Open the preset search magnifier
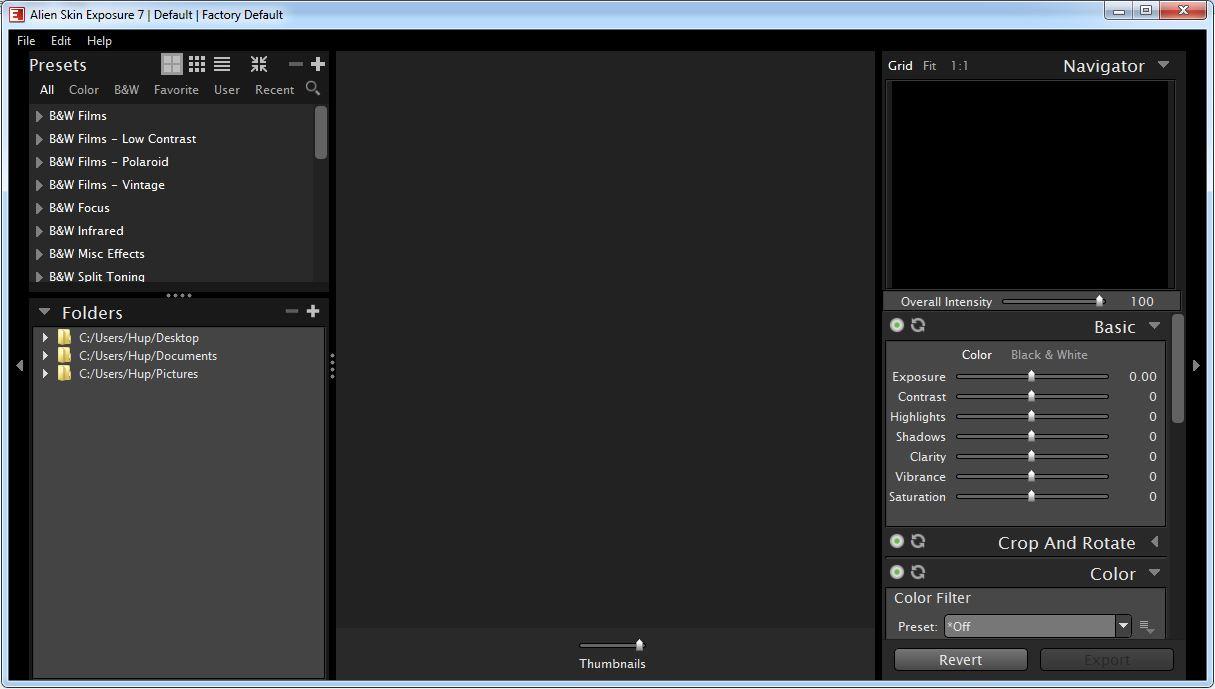This screenshot has height=689, width=1215. (313, 89)
